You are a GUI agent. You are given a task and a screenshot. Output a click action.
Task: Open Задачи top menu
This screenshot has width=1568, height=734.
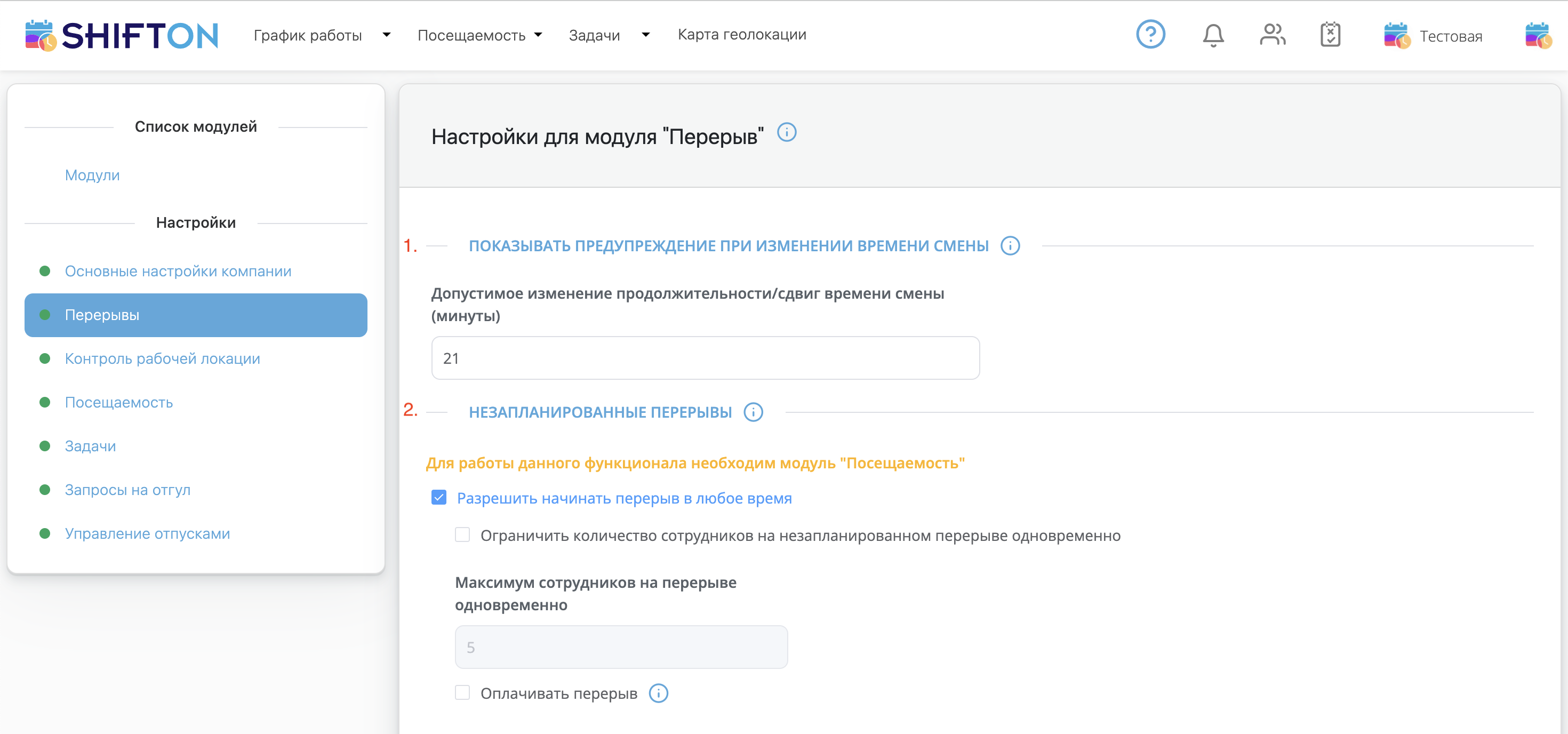click(594, 35)
